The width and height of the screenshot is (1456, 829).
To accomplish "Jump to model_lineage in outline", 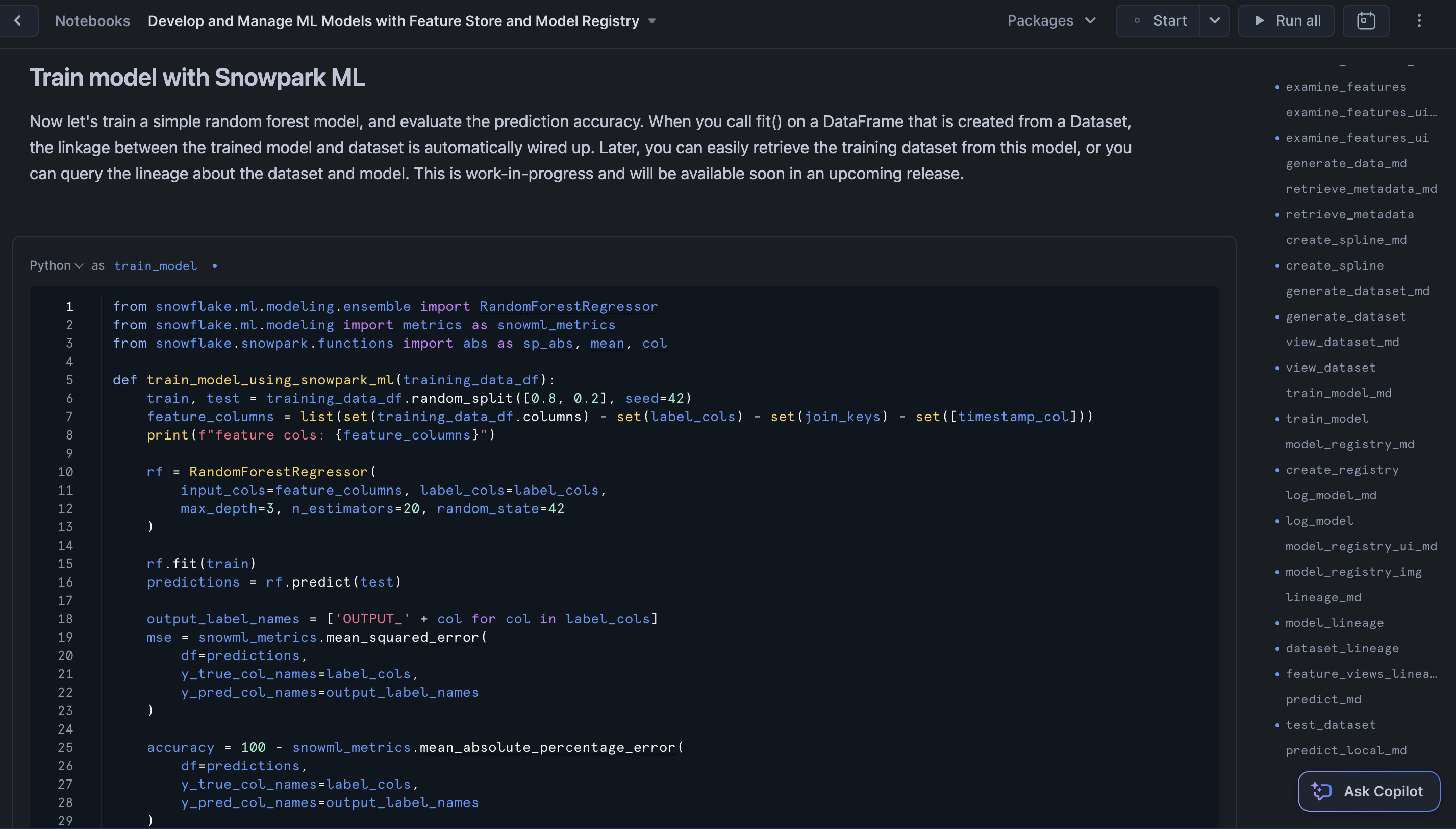I will coord(1334,623).
